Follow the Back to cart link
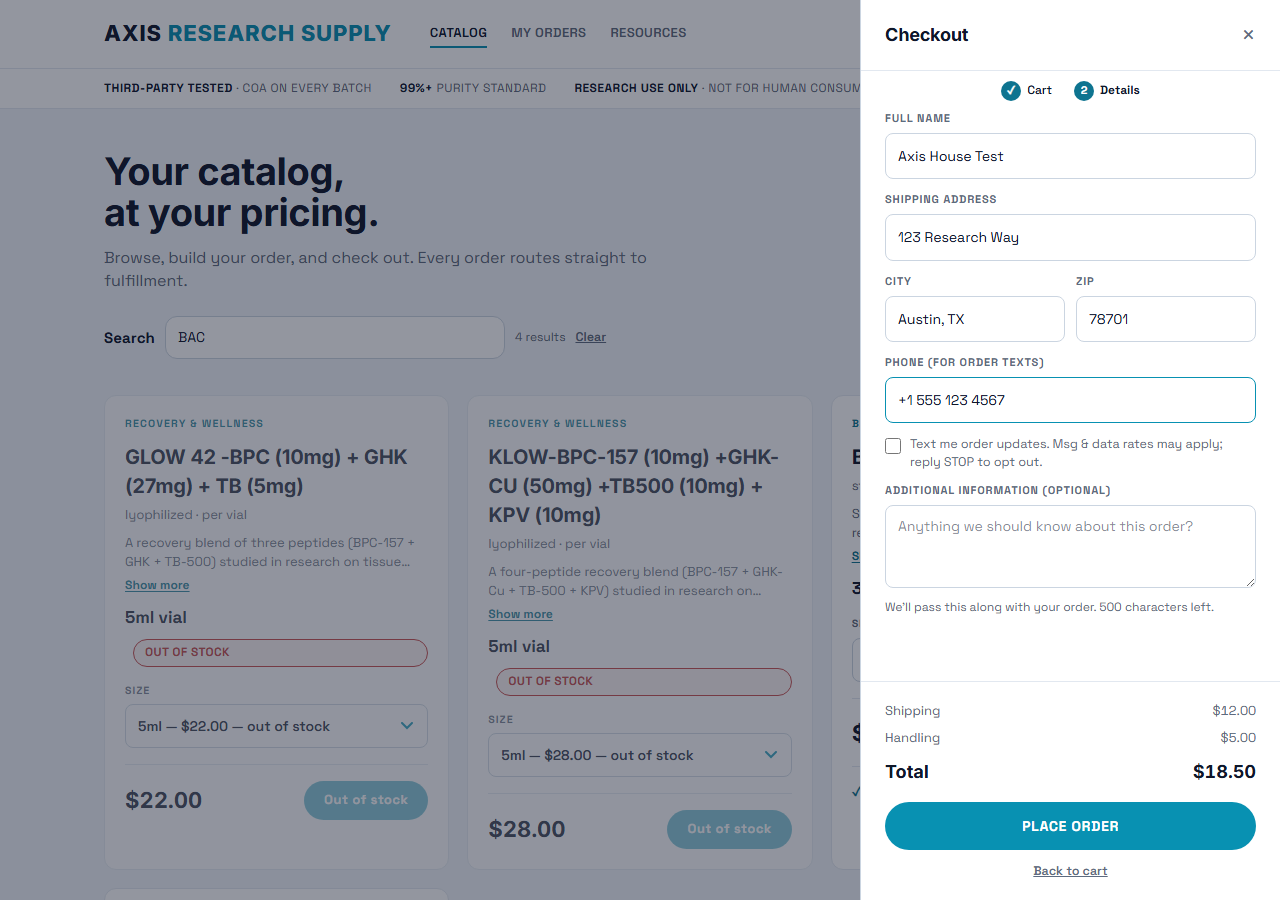The width and height of the screenshot is (1280, 900). [x=1070, y=871]
